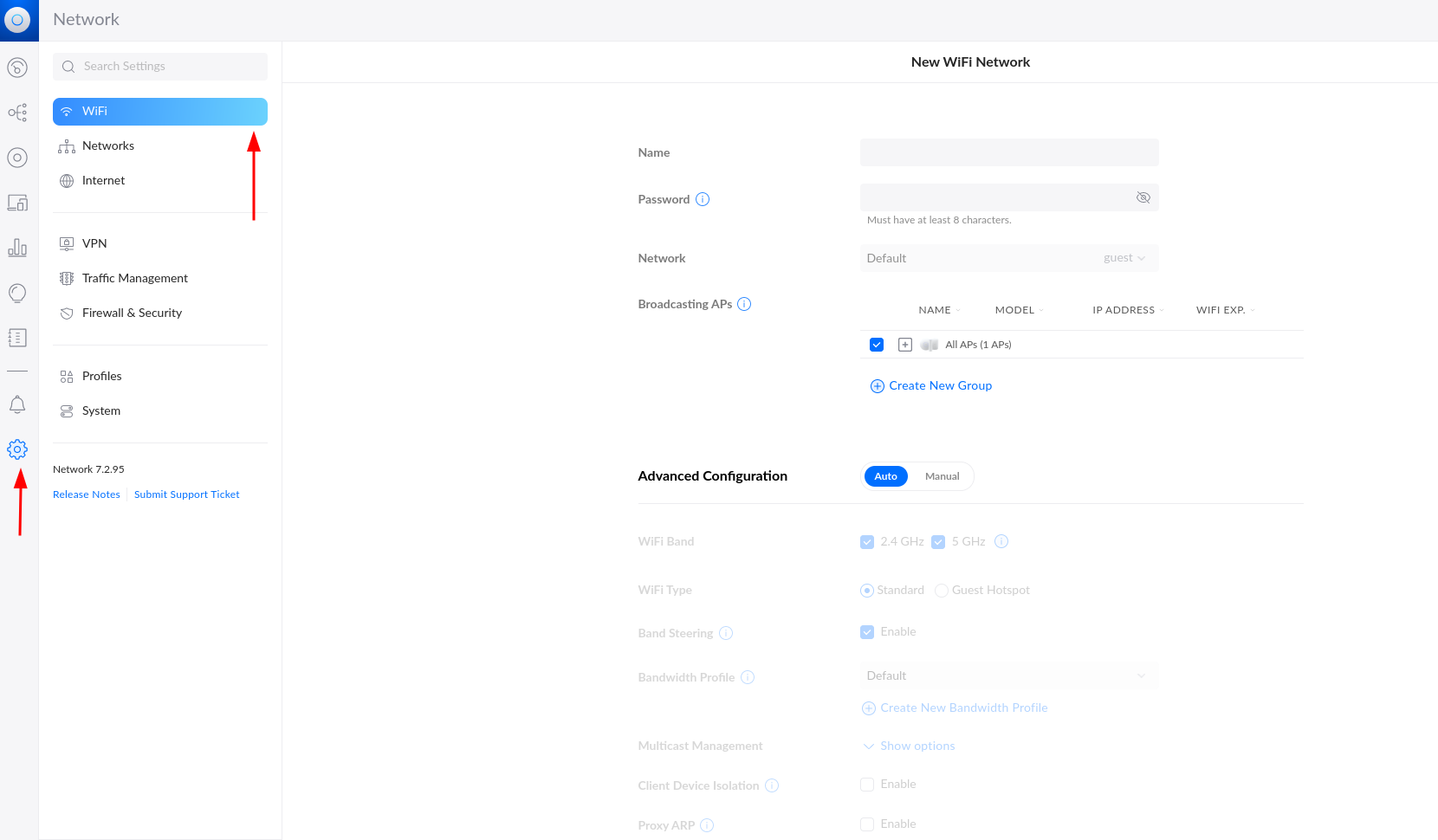Focus the Search Settings box
This screenshot has width=1438, height=840.
click(x=160, y=67)
